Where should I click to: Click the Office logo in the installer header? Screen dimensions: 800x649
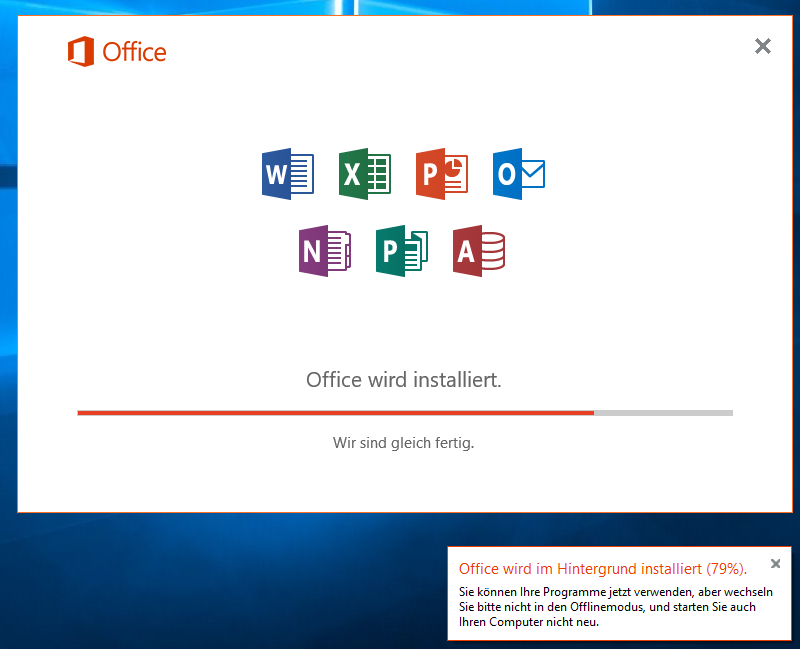click(x=117, y=52)
